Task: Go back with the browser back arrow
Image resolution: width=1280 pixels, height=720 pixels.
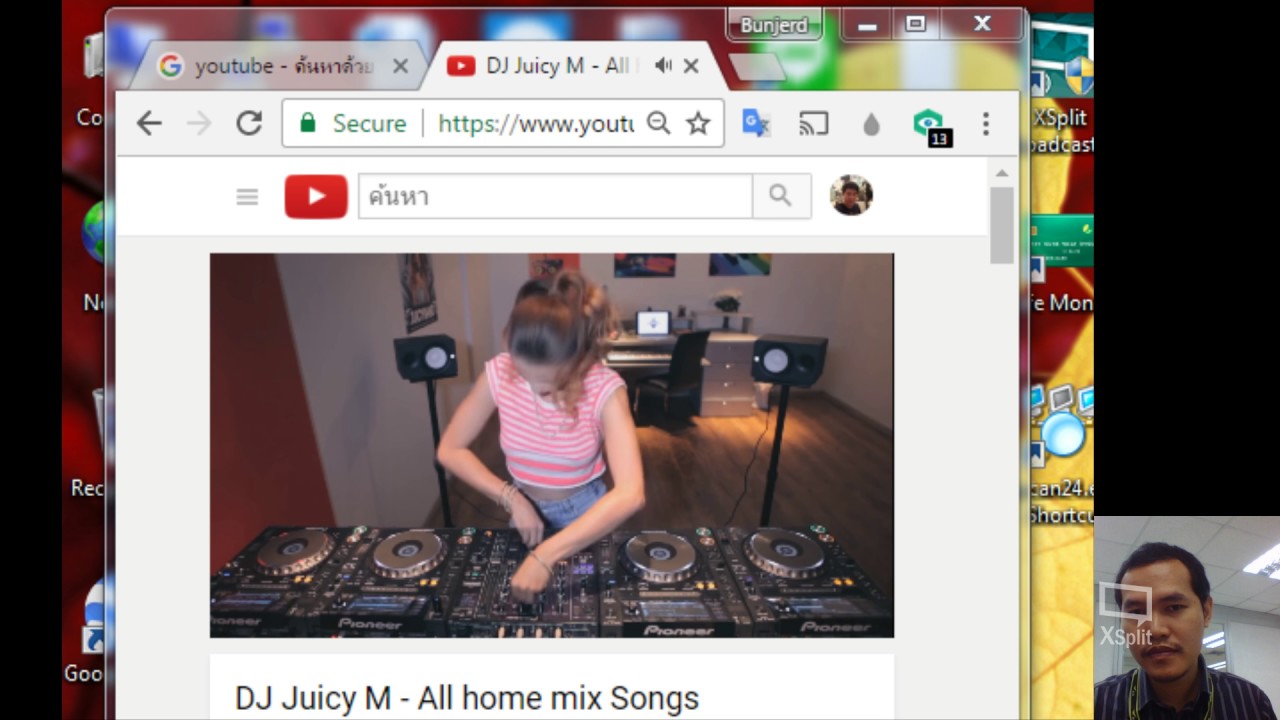Action: [x=149, y=123]
